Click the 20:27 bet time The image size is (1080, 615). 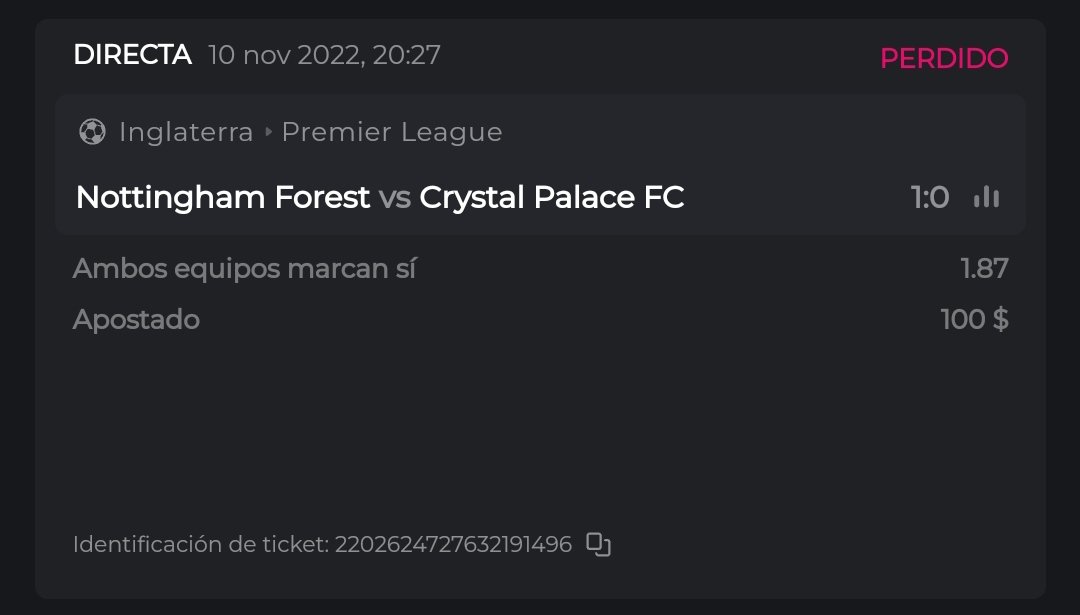(407, 55)
